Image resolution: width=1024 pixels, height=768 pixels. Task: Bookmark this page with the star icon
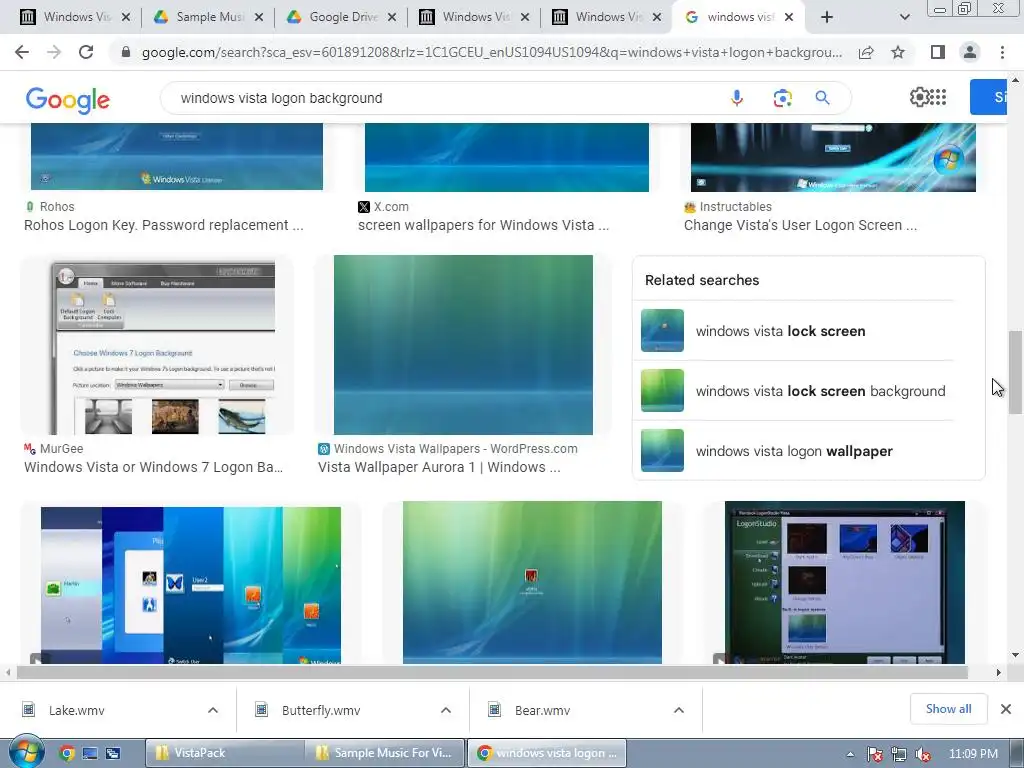click(898, 52)
